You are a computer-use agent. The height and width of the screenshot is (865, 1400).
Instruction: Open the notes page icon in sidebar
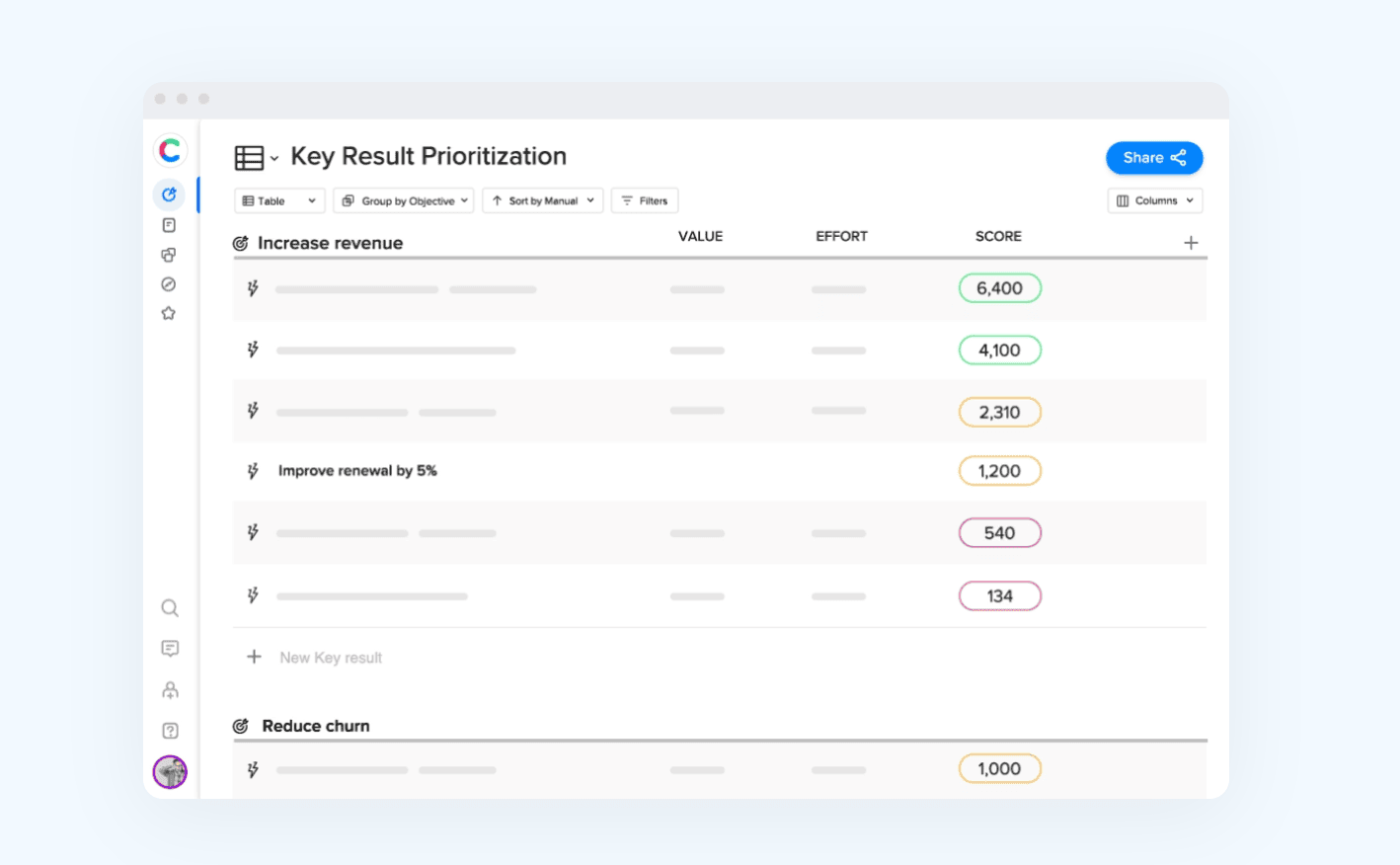169,225
